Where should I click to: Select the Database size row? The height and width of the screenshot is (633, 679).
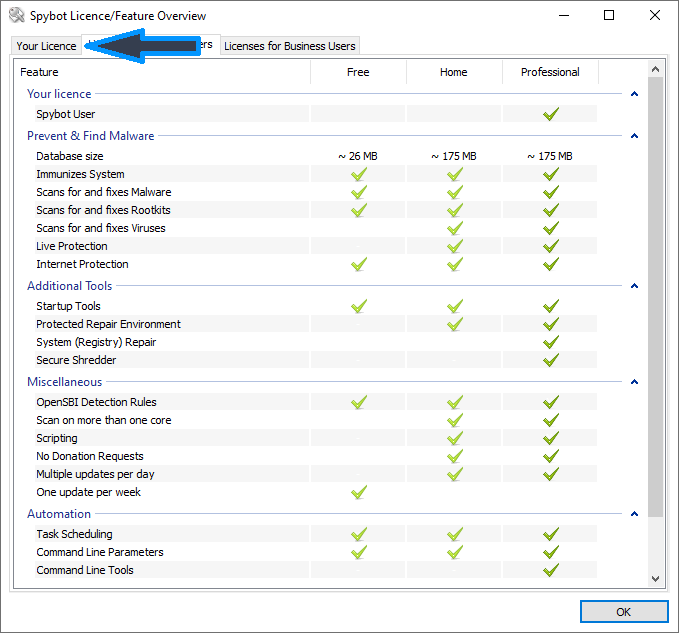coord(316,156)
